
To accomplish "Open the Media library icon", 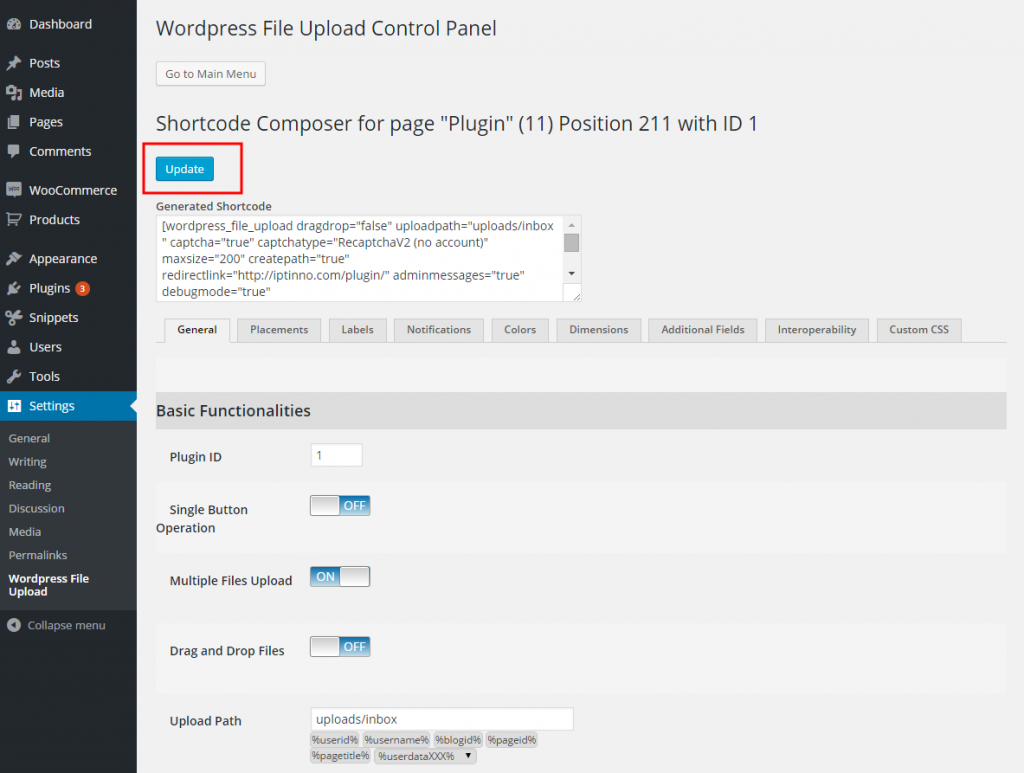I will (15, 92).
